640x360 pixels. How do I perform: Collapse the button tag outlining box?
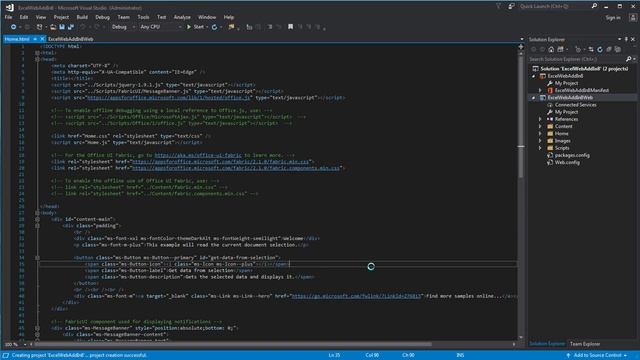[37, 258]
